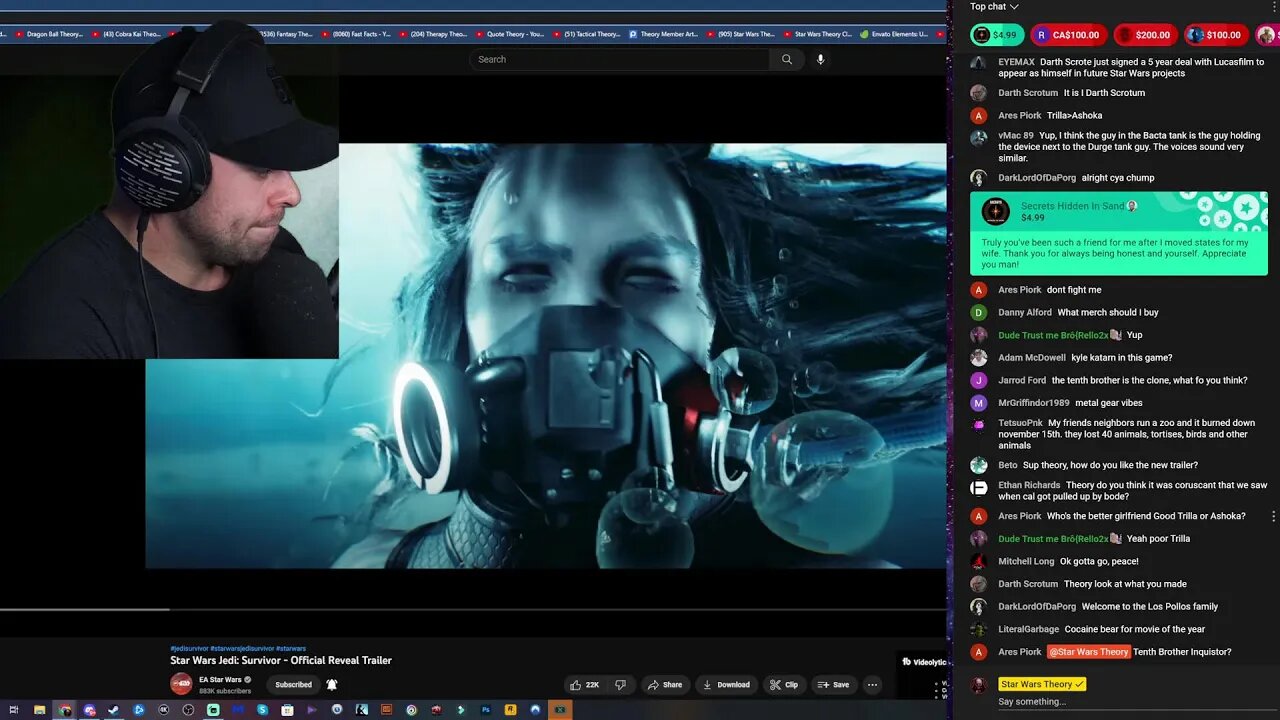Open Windows Task View icon
Image resolution: width=1280 pixels, height=720 pixels.
click(x=14, y=710)
